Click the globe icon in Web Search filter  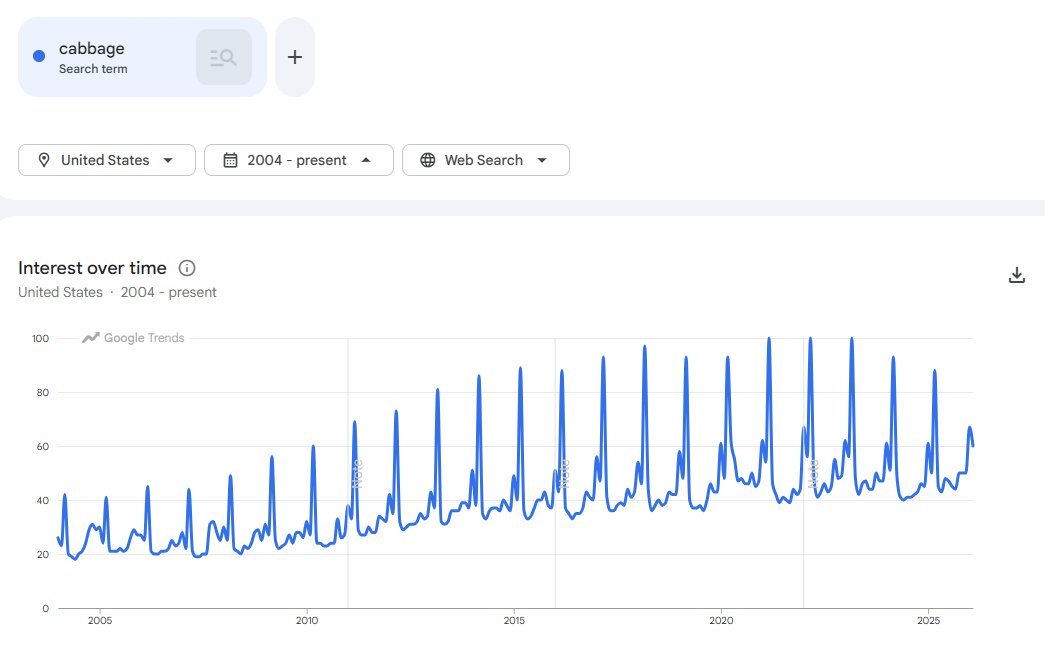(428, 160)
